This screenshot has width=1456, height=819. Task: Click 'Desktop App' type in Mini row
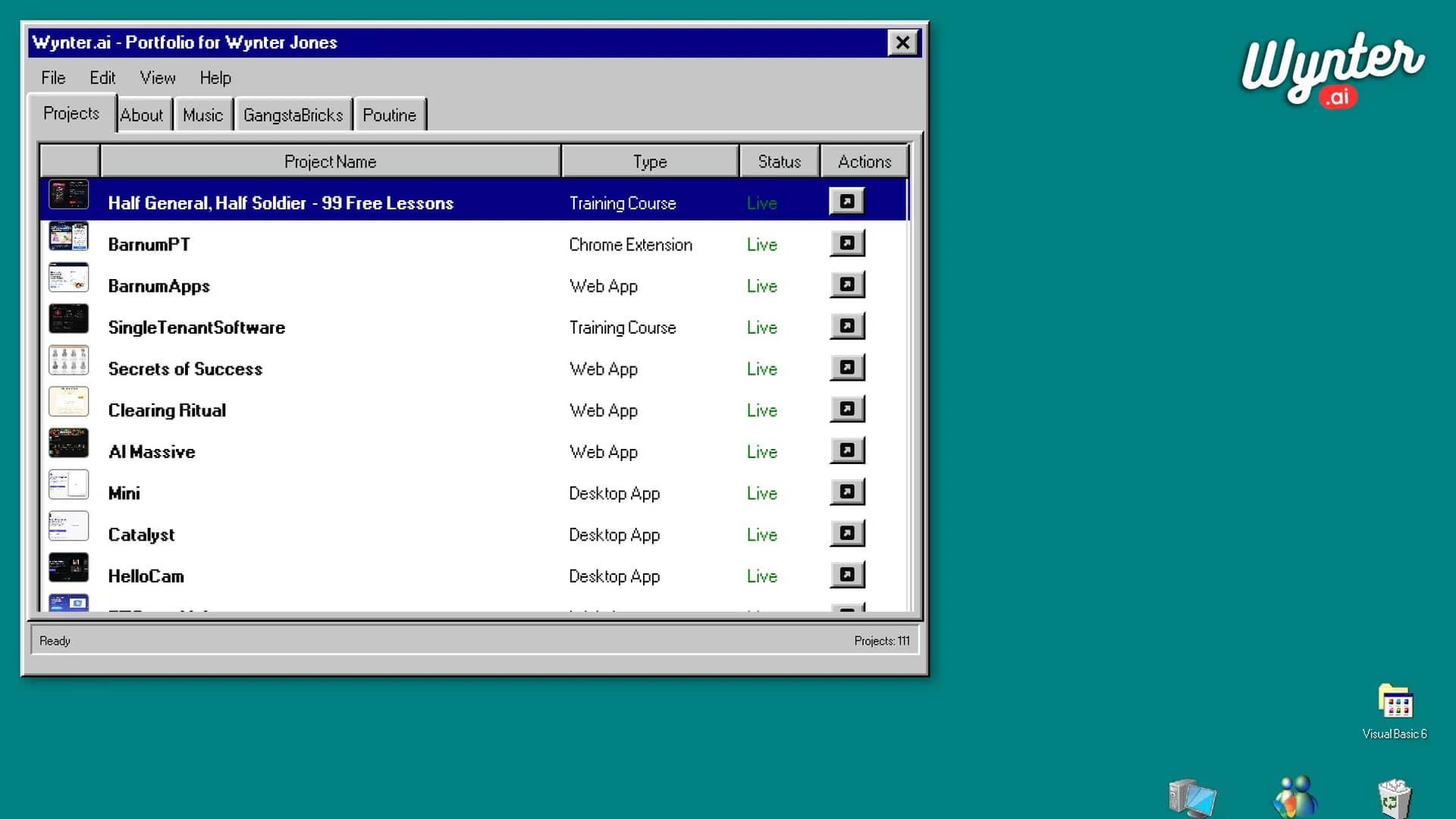(614, 493)
